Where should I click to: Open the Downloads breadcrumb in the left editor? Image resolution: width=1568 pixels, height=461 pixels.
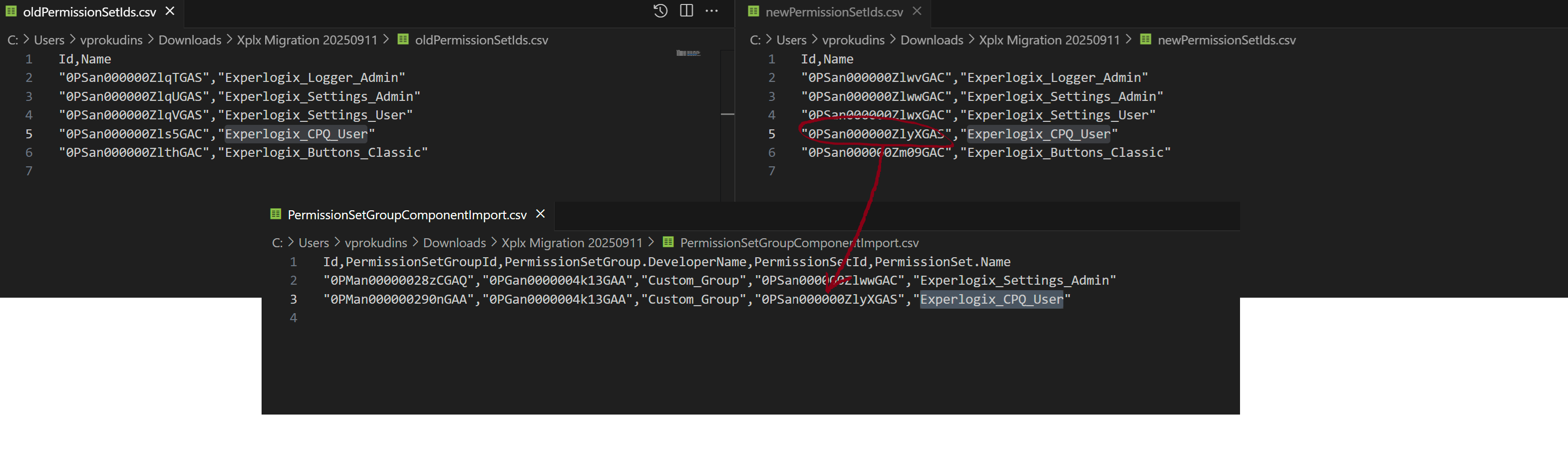(190, 39)
